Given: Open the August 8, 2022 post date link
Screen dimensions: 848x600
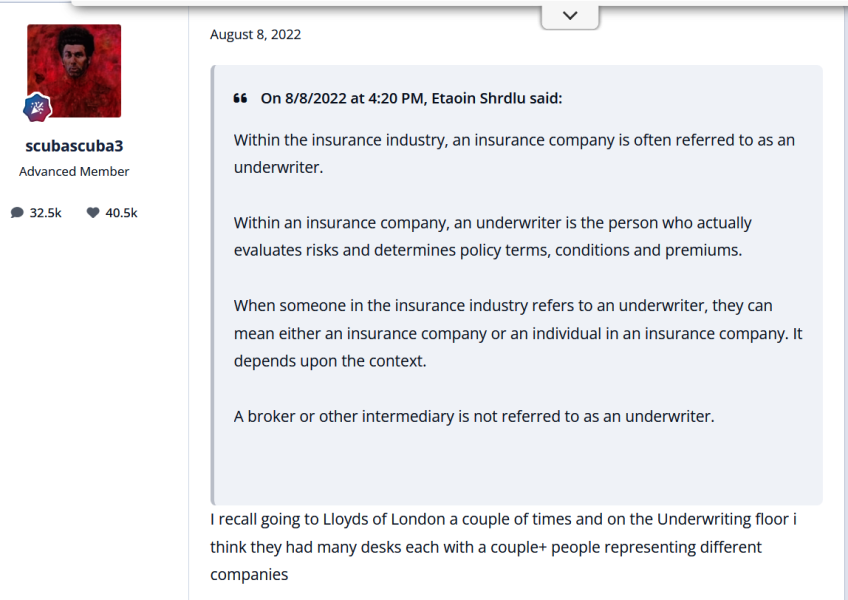Looking at the screenshot, I should [x=255, y=34].
